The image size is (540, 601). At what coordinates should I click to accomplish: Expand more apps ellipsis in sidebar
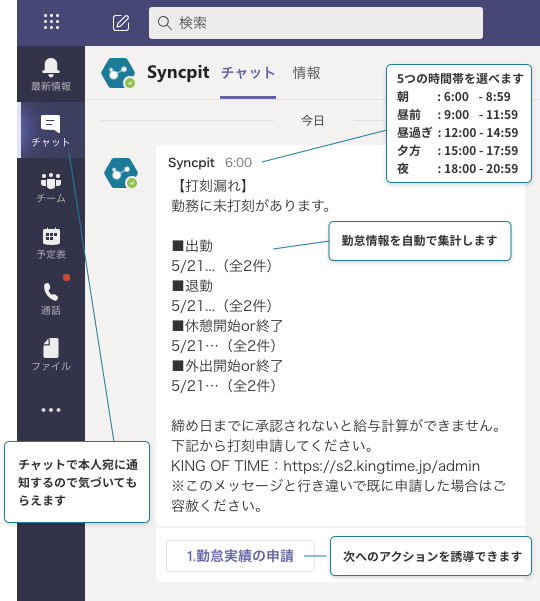coord(51,410)
